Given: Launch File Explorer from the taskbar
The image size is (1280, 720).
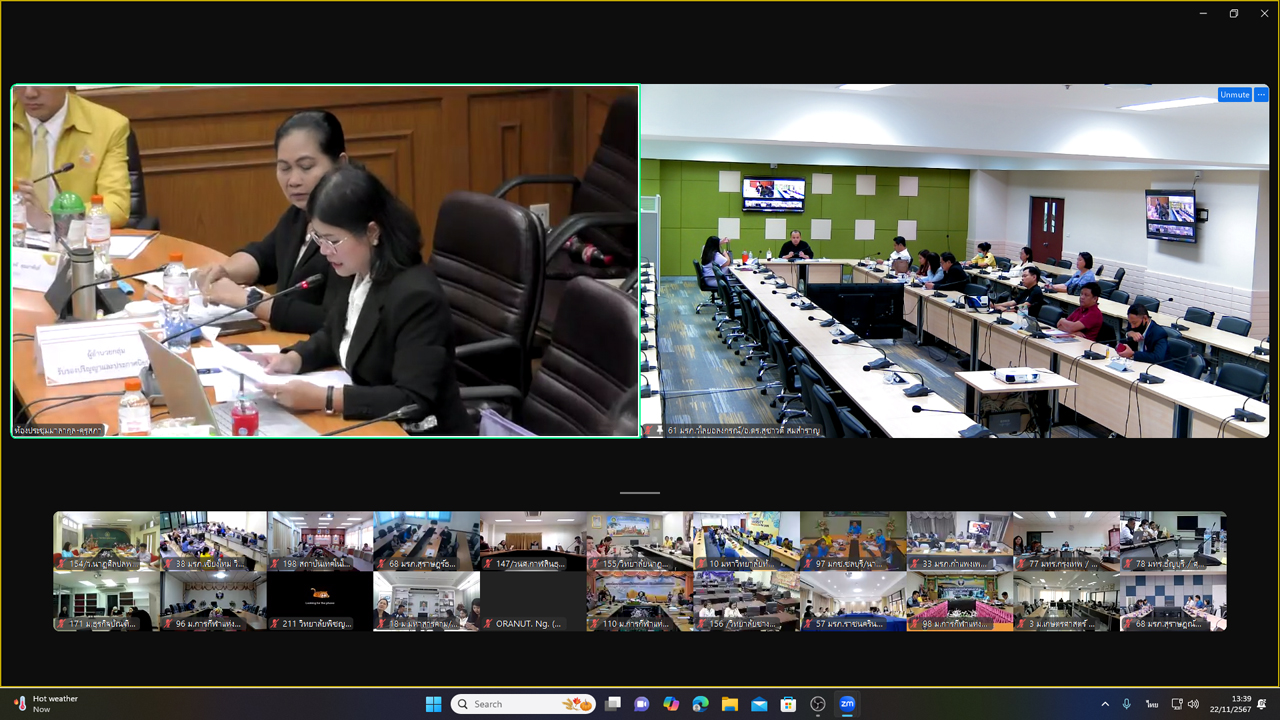Looking at the screenshot, I should 729,704.
